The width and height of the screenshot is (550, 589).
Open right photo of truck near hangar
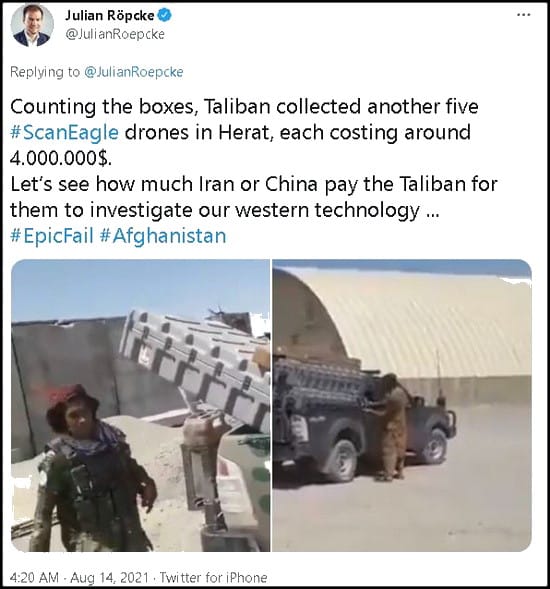click(402, 405)
